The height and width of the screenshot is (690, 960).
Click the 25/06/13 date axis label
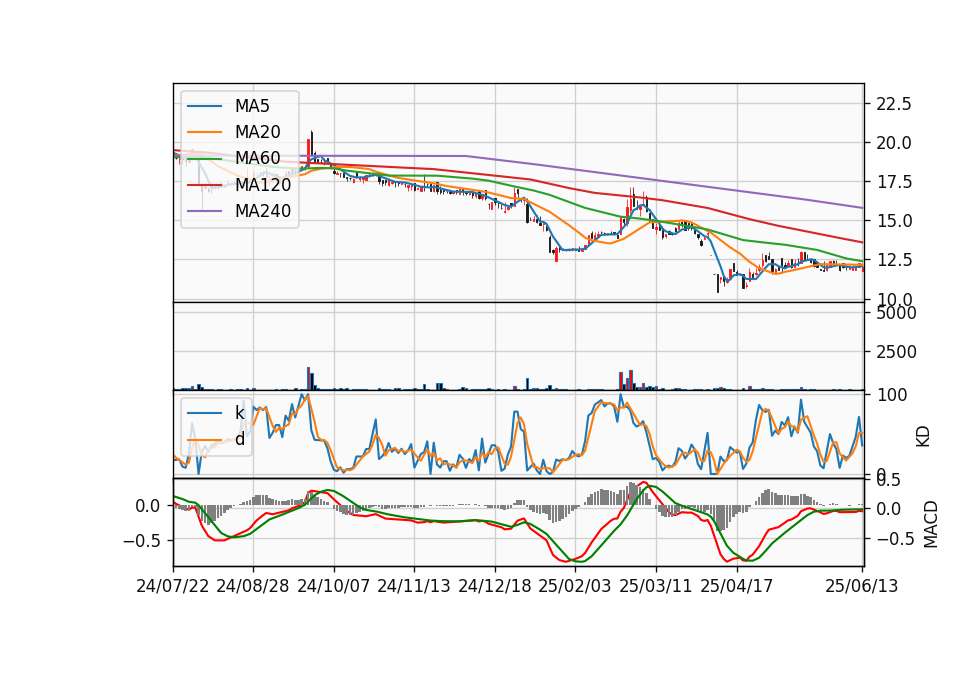862,586
